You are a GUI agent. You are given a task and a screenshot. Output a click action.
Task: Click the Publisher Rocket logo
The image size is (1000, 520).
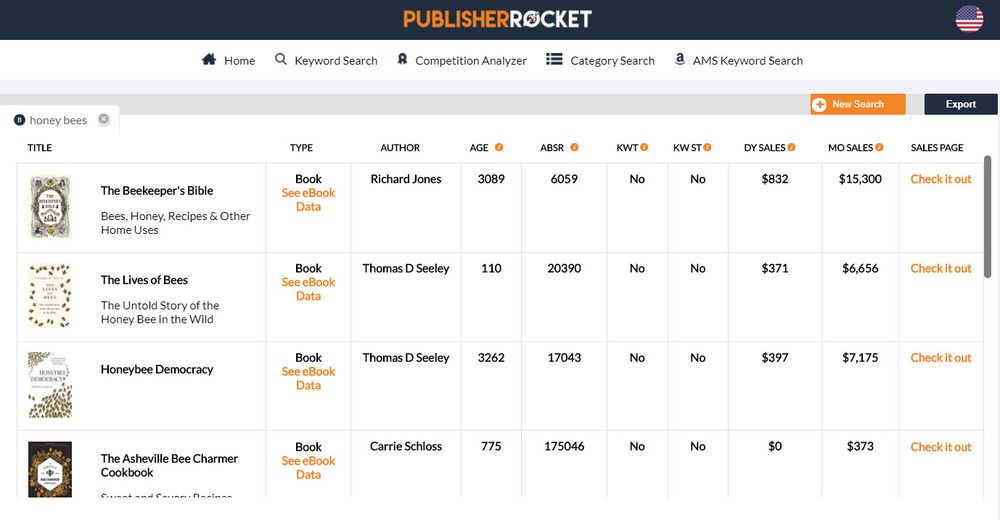point(497,19)
